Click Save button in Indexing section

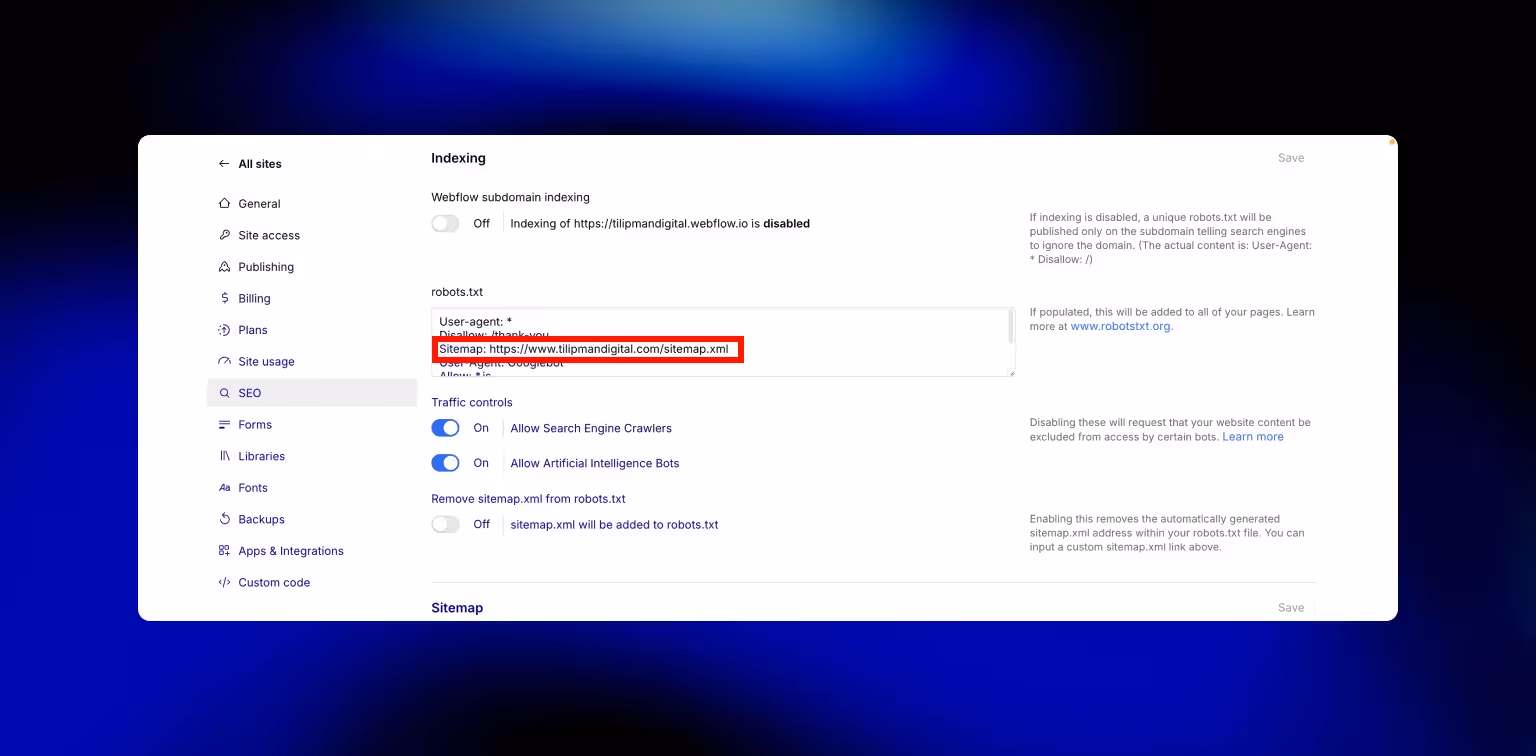pyautogui.click(x=1291, y=158)
